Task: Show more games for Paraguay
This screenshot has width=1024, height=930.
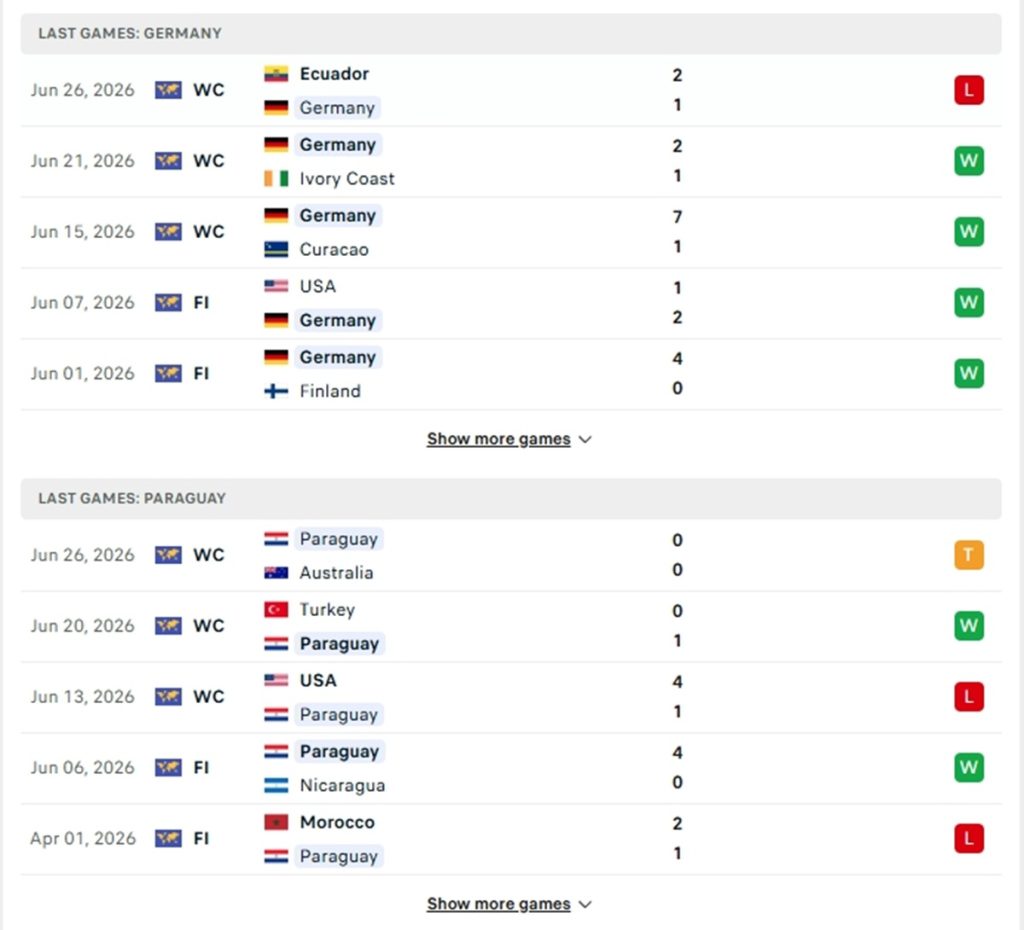Action: coord(498,904)
